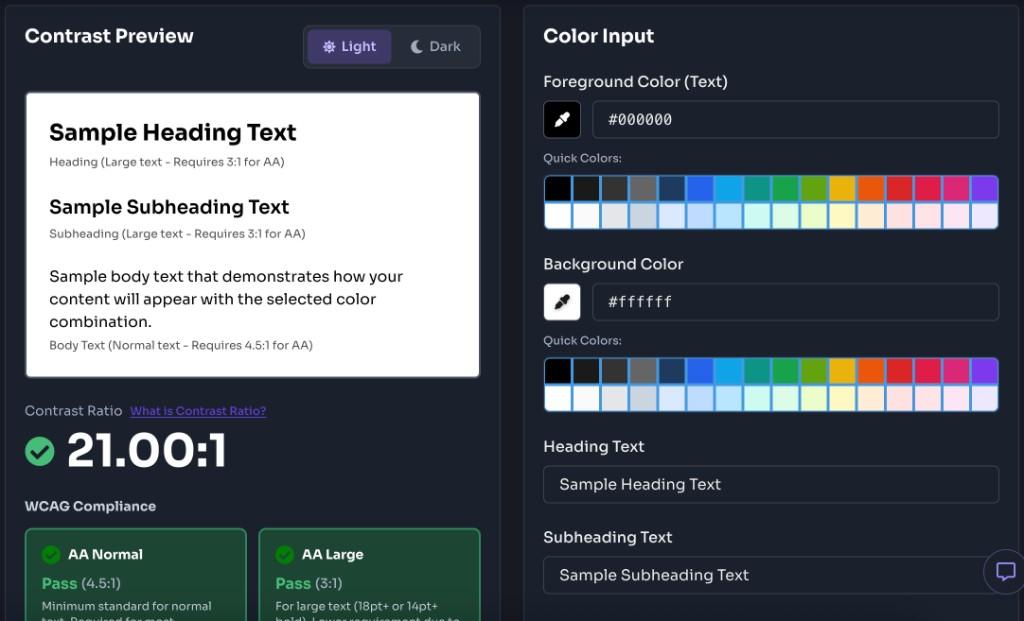
Task: Pick magenta pink foreground quick color
Action: (956, 189)
